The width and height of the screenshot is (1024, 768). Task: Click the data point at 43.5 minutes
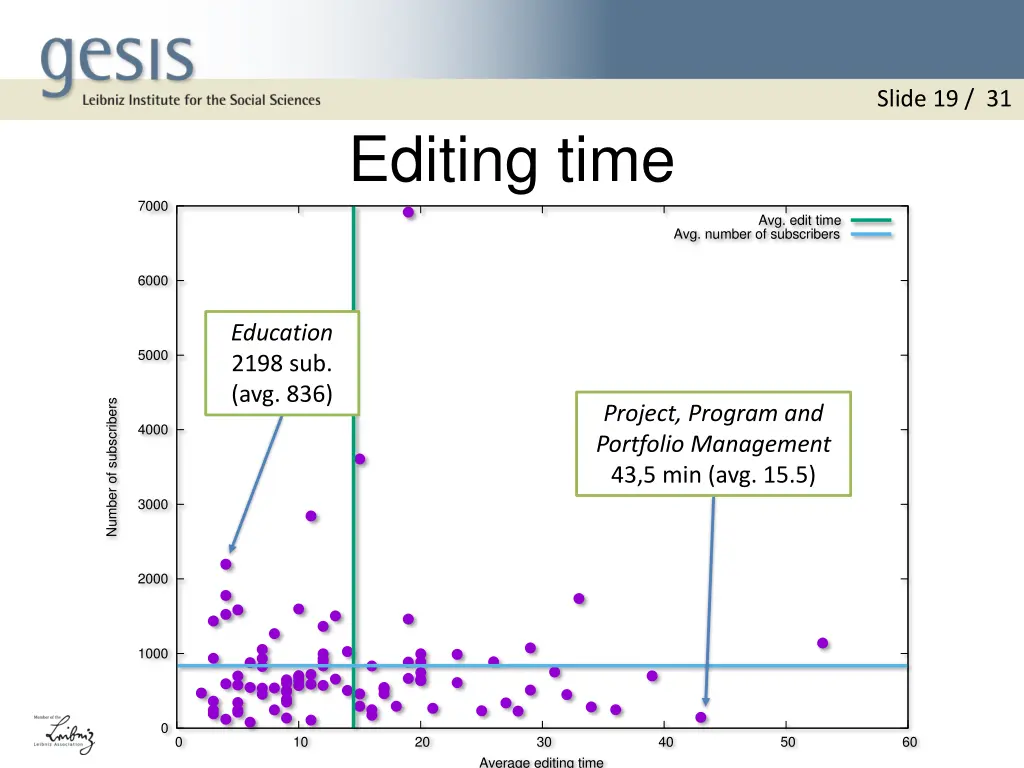tap(701, 717)
